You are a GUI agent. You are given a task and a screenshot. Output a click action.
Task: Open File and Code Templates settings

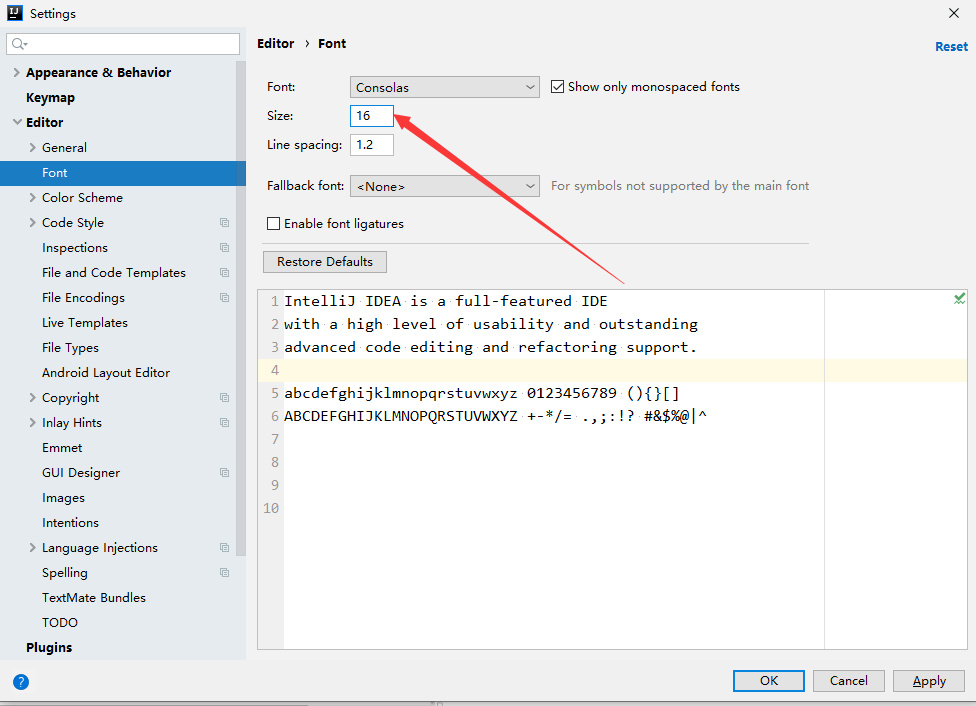tap(114, 273)
